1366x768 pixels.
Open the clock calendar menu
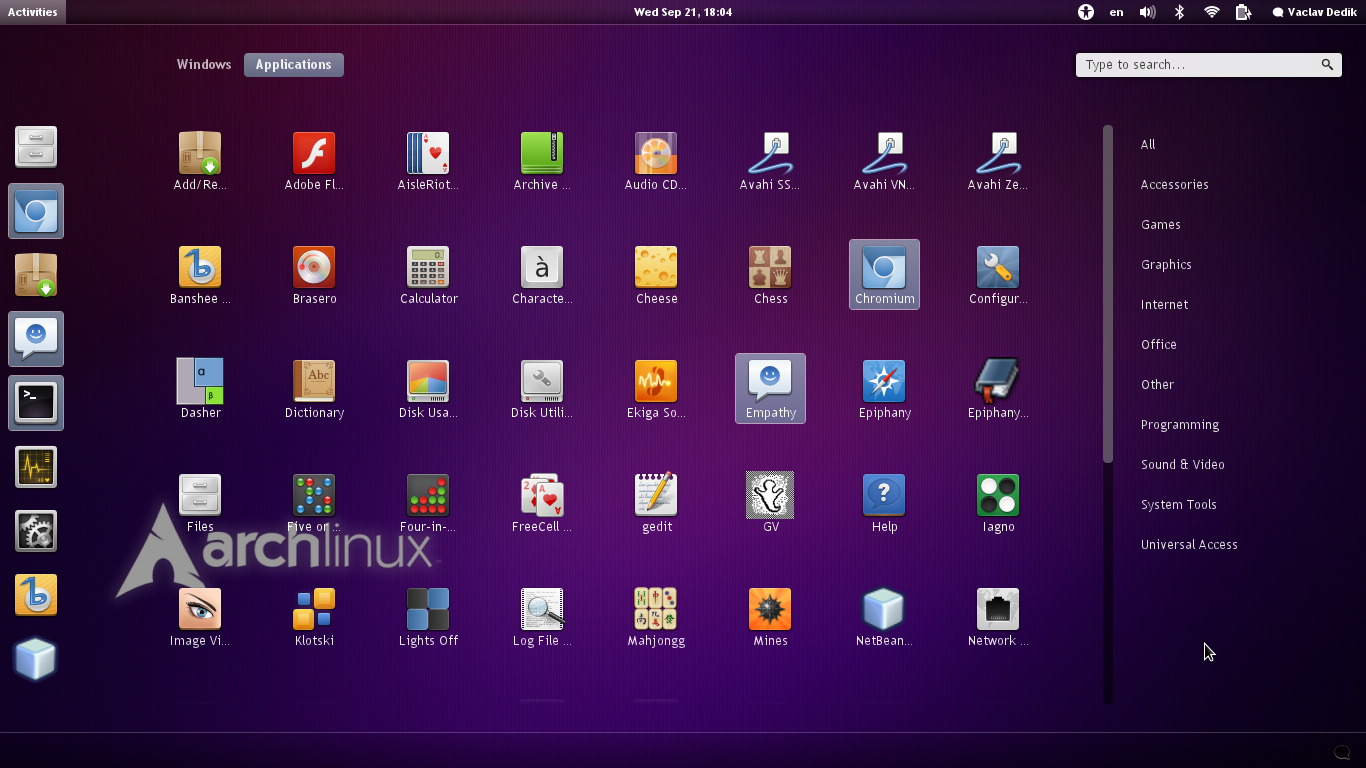pos(683,12)
